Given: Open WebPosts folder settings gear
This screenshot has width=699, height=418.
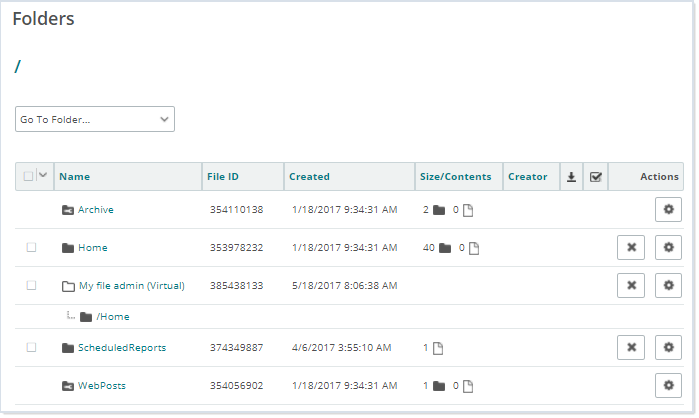Looking at the screenshot, I should click(668, 385).
